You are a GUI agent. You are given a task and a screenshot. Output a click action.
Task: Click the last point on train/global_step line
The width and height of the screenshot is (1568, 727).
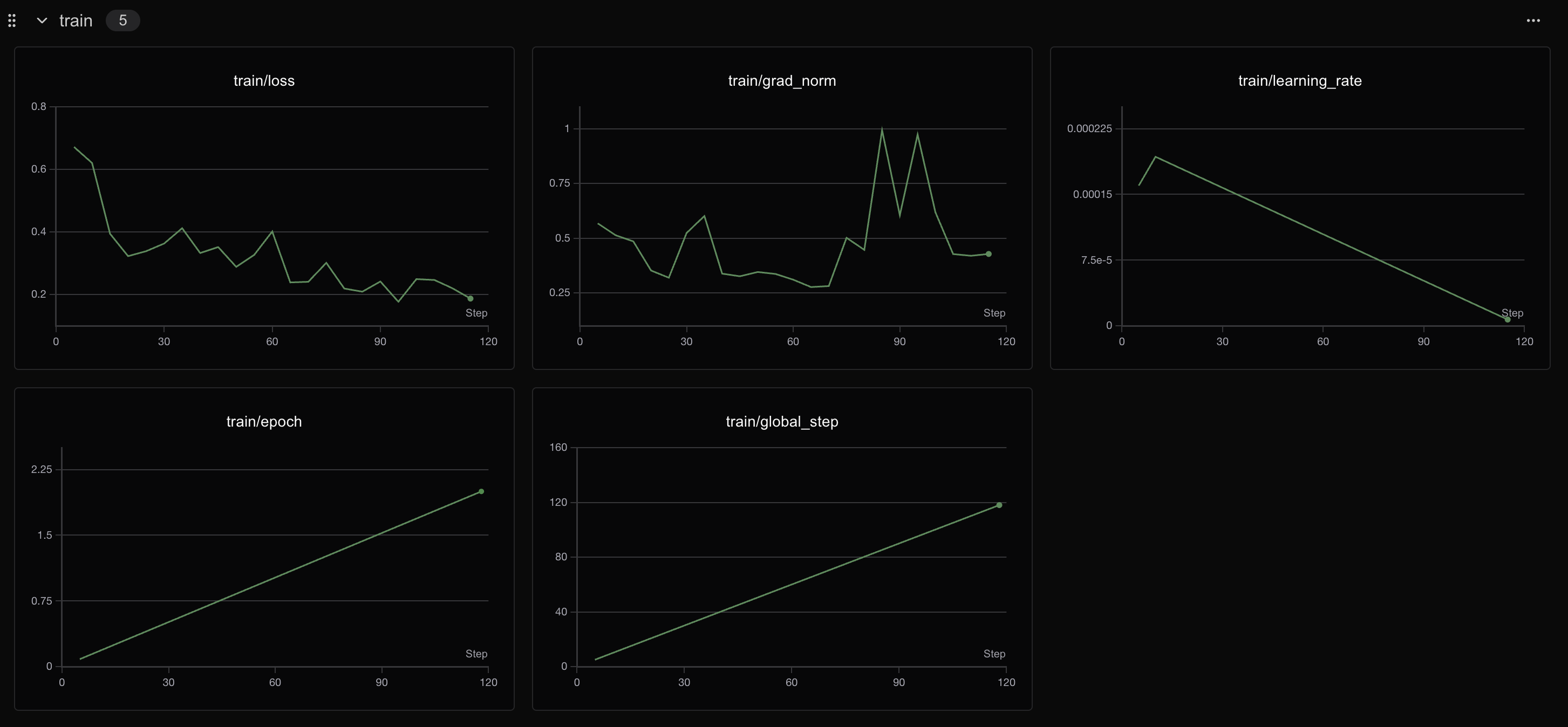pos(999,505)
